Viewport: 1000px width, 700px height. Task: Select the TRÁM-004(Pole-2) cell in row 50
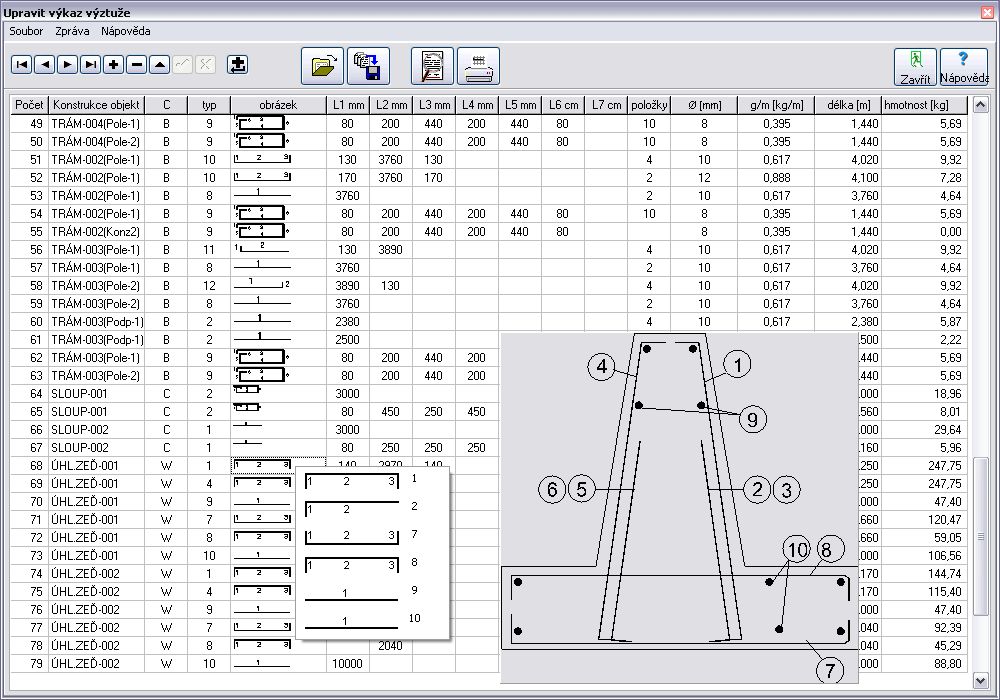96,142
